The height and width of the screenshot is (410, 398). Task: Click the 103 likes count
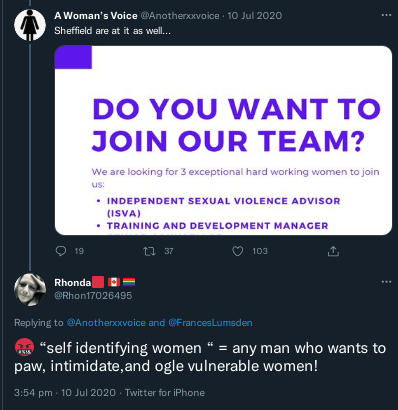tap(260, 251)
